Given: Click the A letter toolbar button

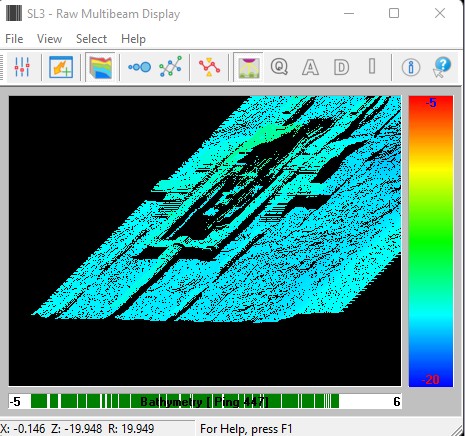Looking at the screenshot, I should (310, 67).
